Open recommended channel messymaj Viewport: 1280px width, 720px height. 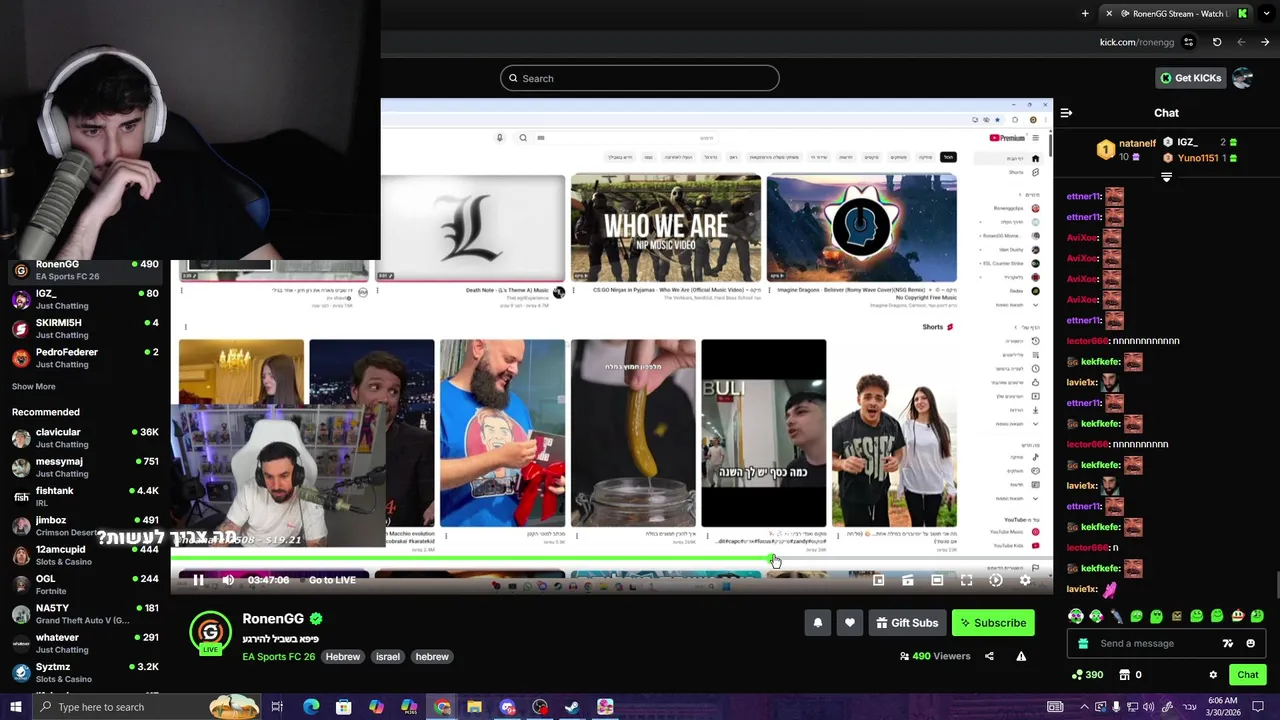84,467
